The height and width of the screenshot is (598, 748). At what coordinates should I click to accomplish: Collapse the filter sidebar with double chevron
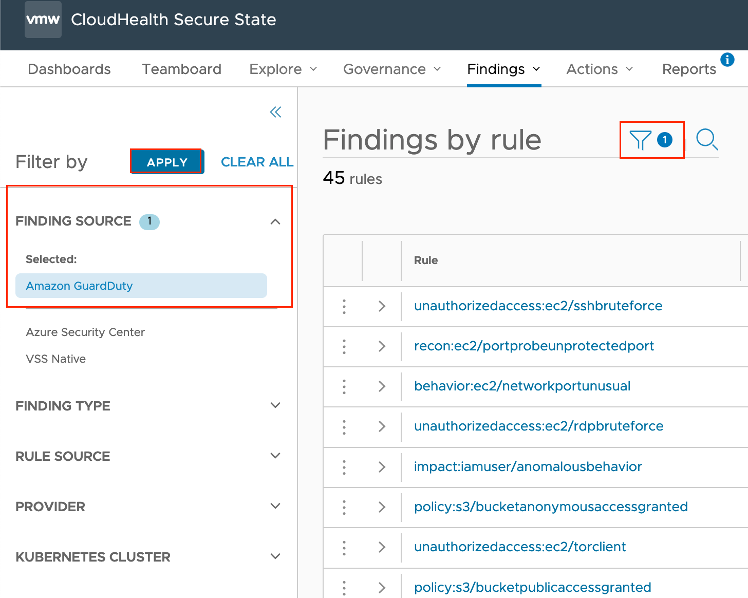[276, 112]
